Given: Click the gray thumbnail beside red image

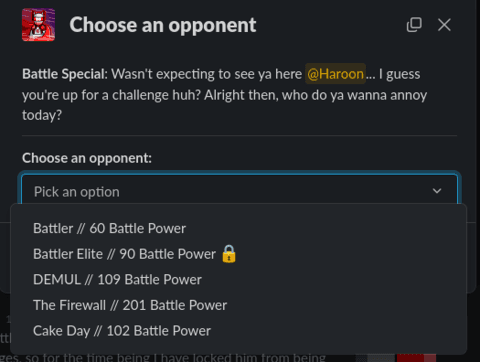Looking at the screenshot, I should tap(376, 358).
